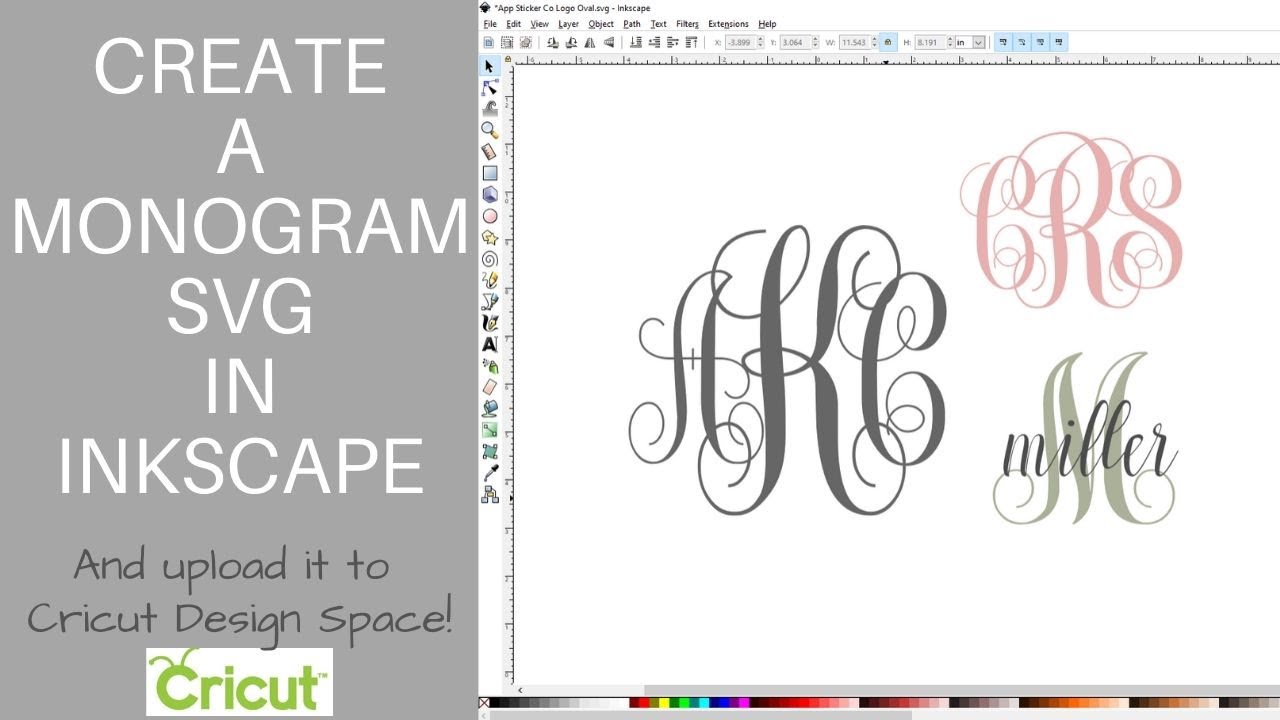Open the Help menu
This screenshot has height=720, width=1280.
(x=767, y=24)
